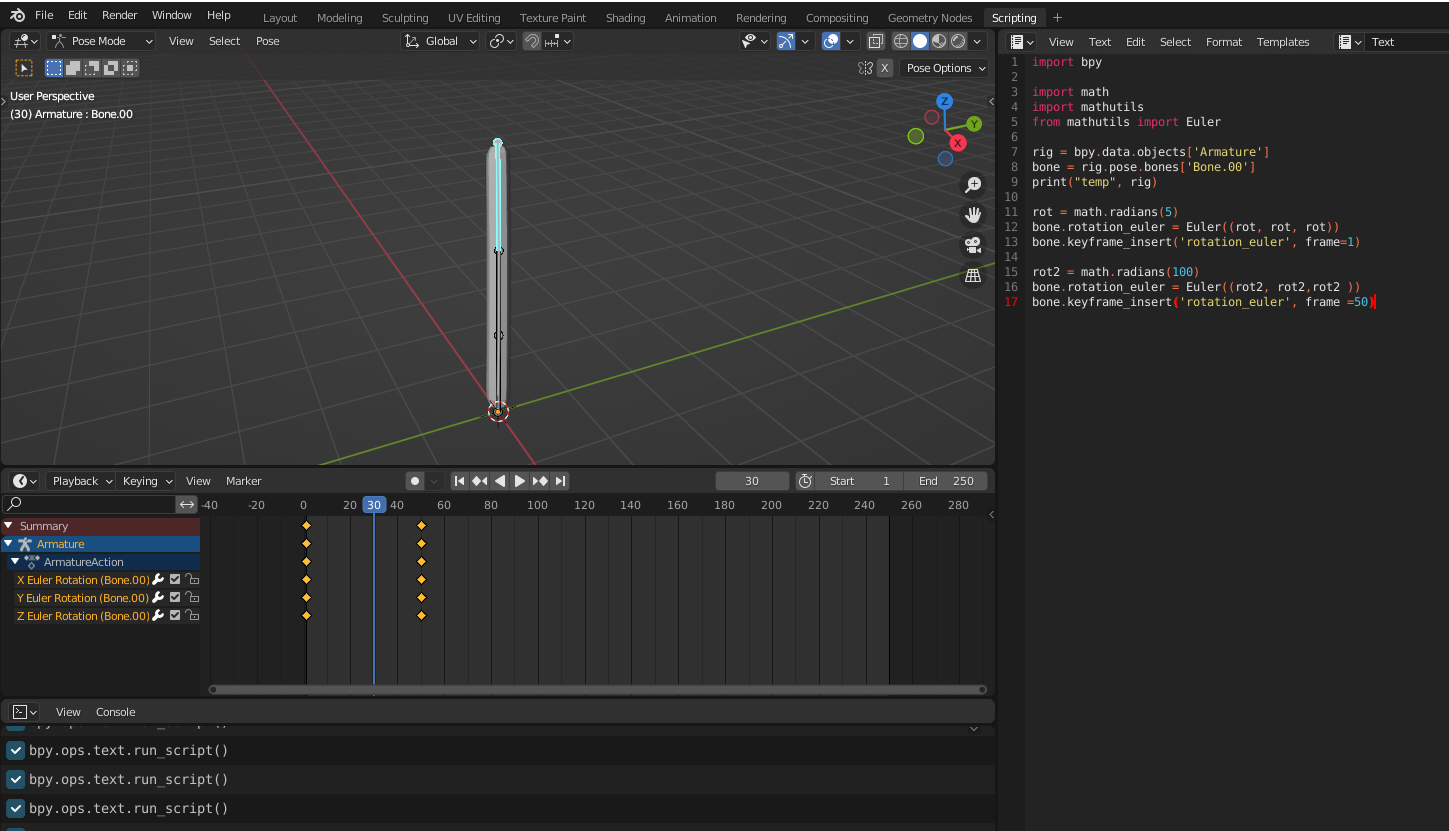Screen dimensions: 1449x831
Task: Click the zoom magnifier viewport icon
Action: tap(972, 185)
